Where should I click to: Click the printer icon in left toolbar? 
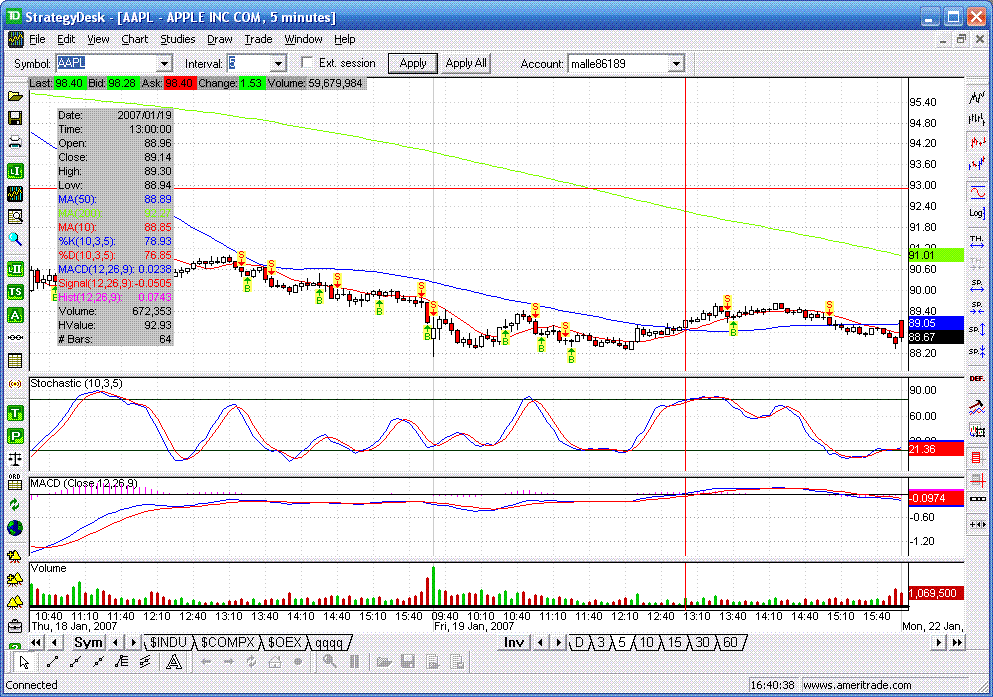tap(15, 142)
